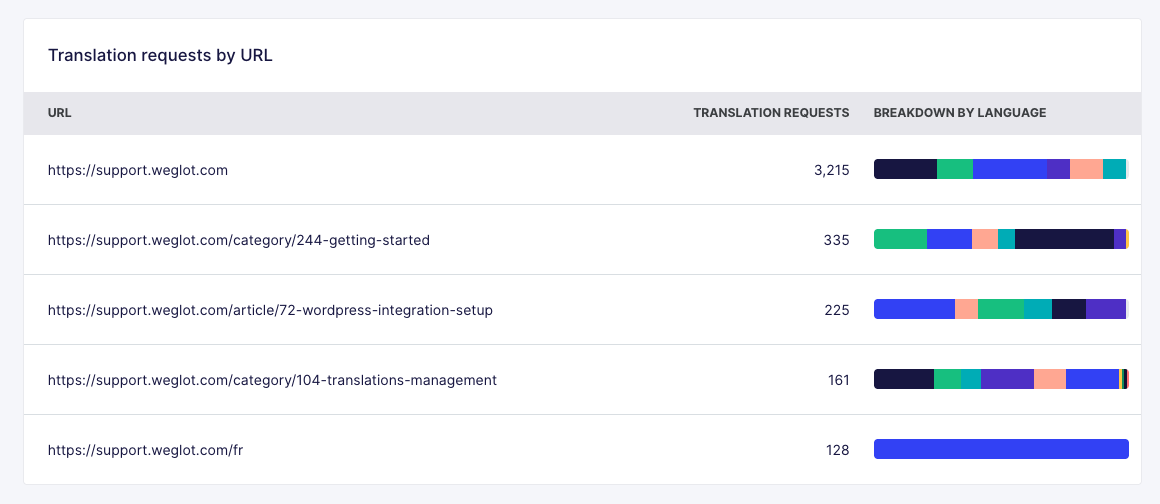Click the support.weglot.com/fr URL

(145, 450)
